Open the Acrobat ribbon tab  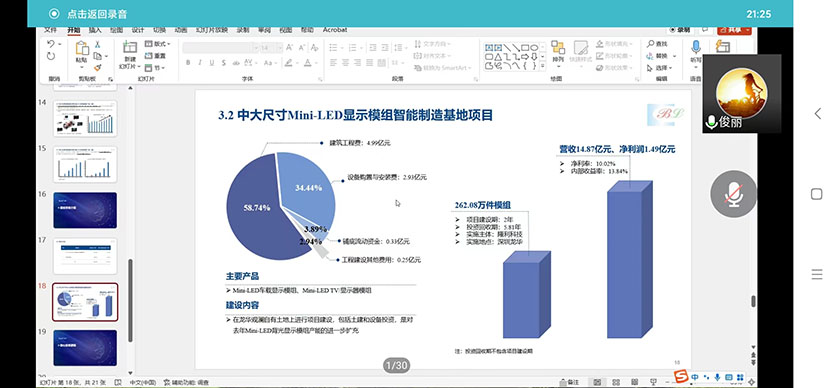(335, 30)
